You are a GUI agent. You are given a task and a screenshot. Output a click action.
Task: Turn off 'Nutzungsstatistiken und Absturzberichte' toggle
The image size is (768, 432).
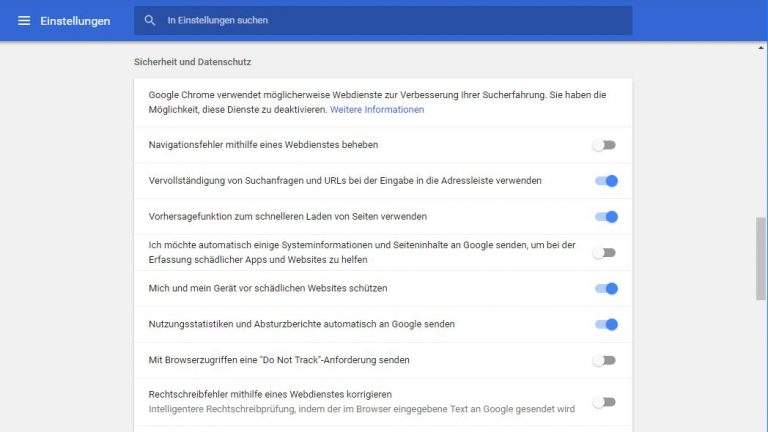606,324
